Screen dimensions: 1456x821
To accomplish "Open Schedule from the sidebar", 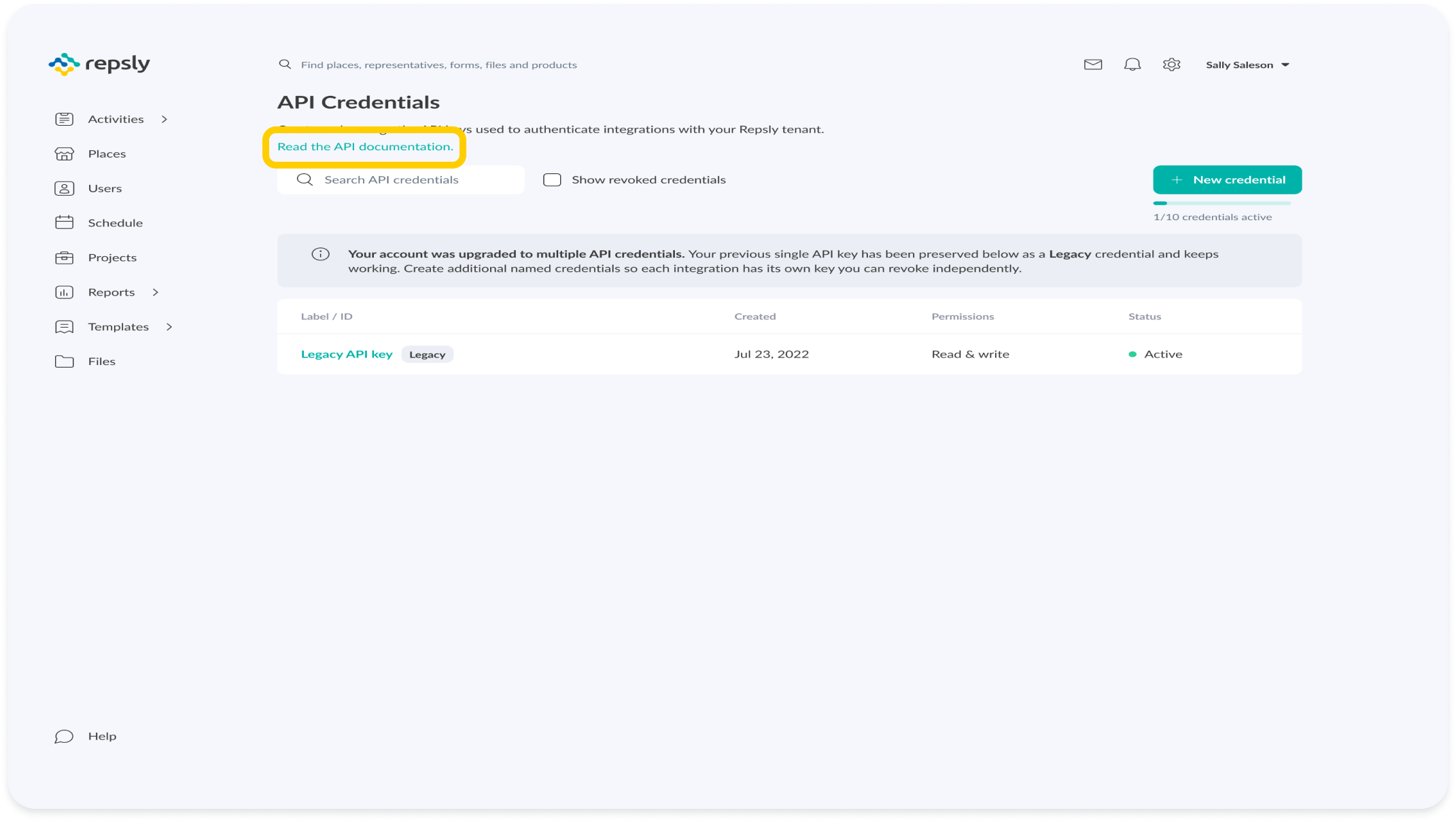I will click(115, 223).
